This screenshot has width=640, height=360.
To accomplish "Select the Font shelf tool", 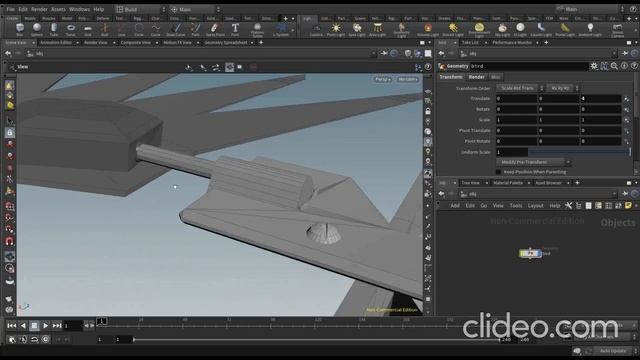I will [x=235, y=29].
